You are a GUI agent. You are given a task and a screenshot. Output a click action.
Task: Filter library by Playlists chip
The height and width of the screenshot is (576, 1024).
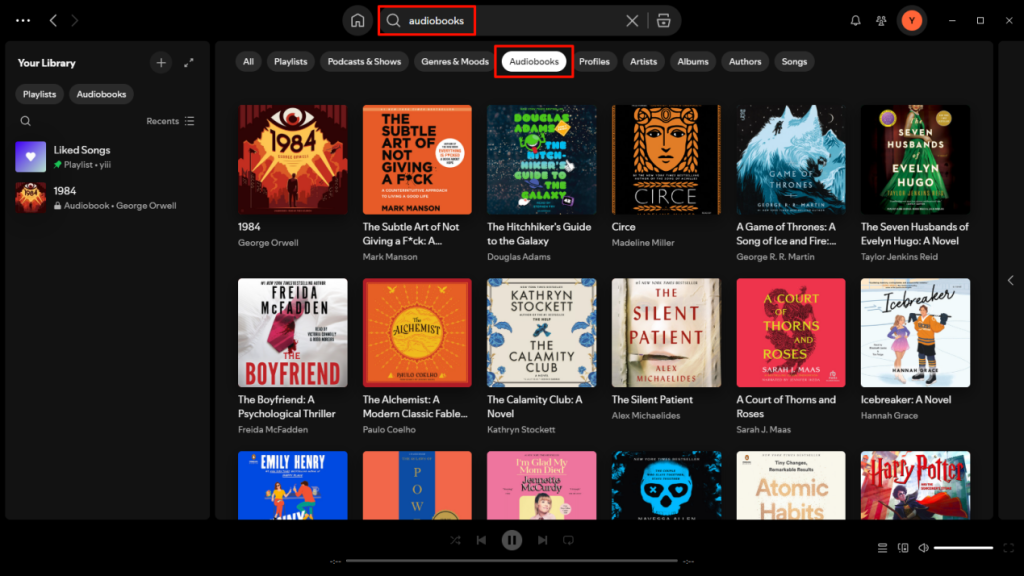click(40, 94)
